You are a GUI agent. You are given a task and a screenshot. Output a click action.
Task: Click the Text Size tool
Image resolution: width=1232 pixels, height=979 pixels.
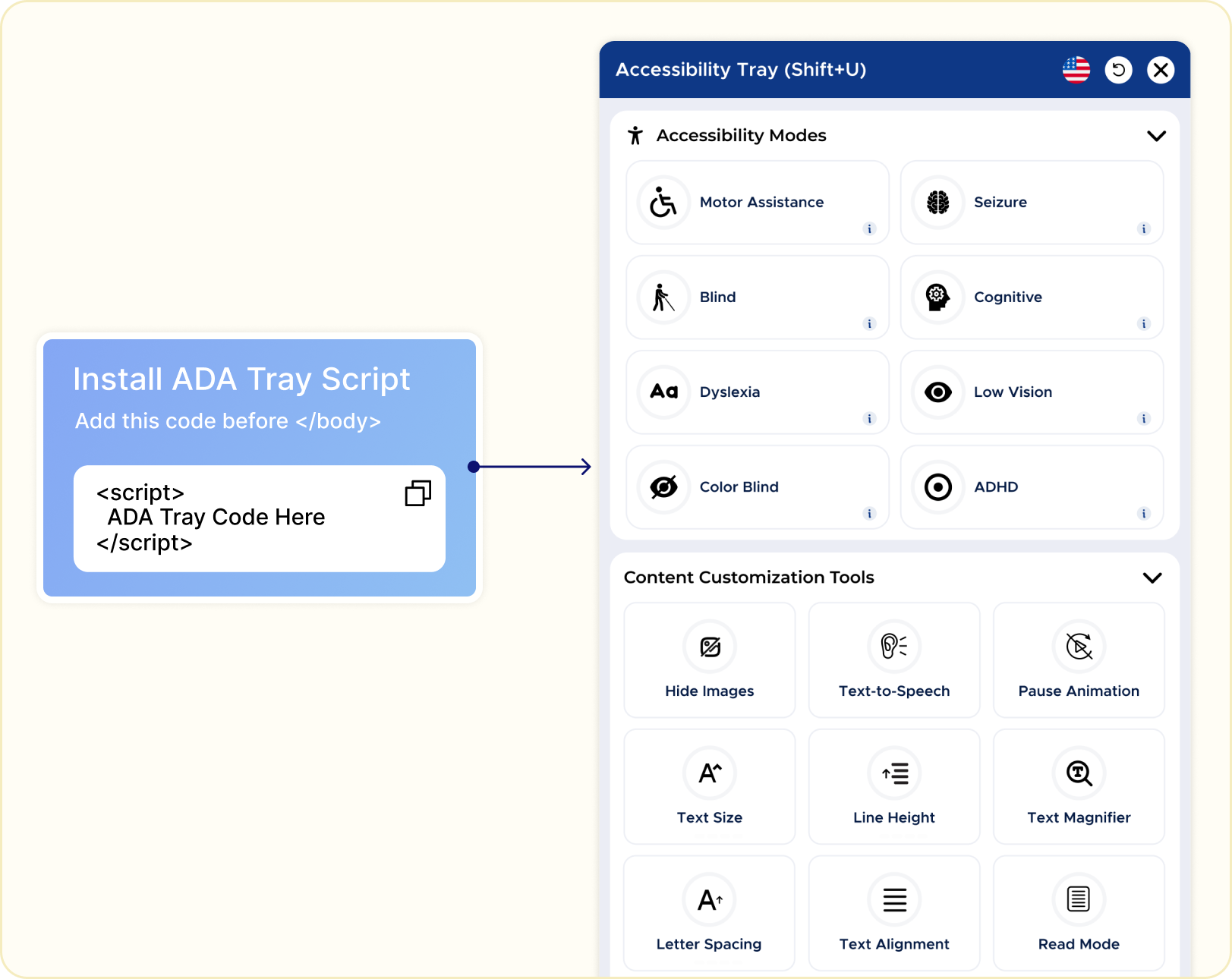[710, 787]
